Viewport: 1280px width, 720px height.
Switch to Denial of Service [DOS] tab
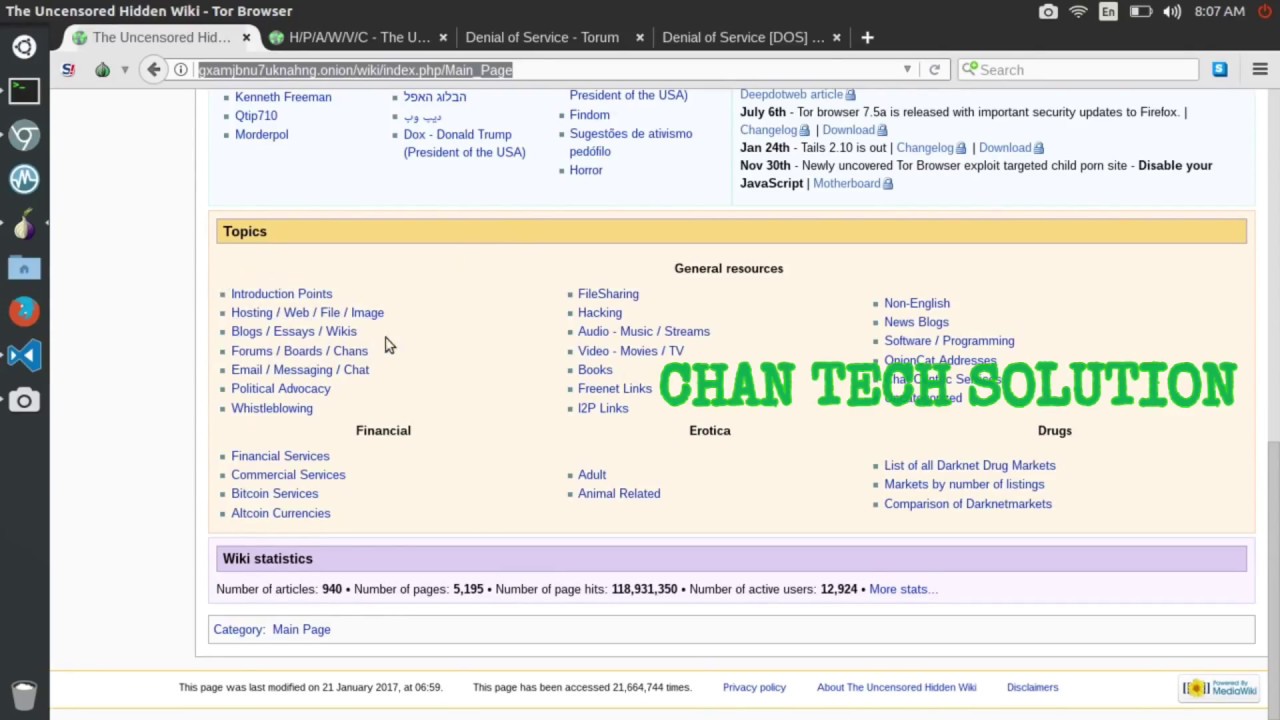coord(743,38)
